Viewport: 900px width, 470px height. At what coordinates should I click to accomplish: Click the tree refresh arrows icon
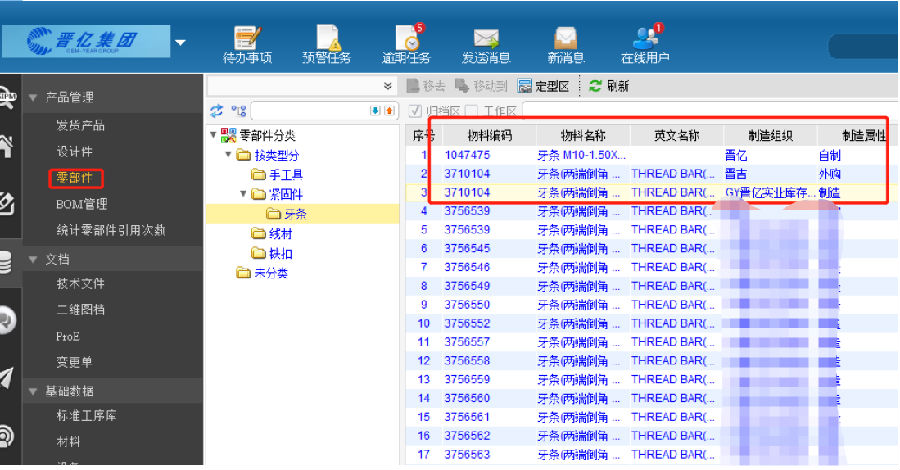coord(216,111)
